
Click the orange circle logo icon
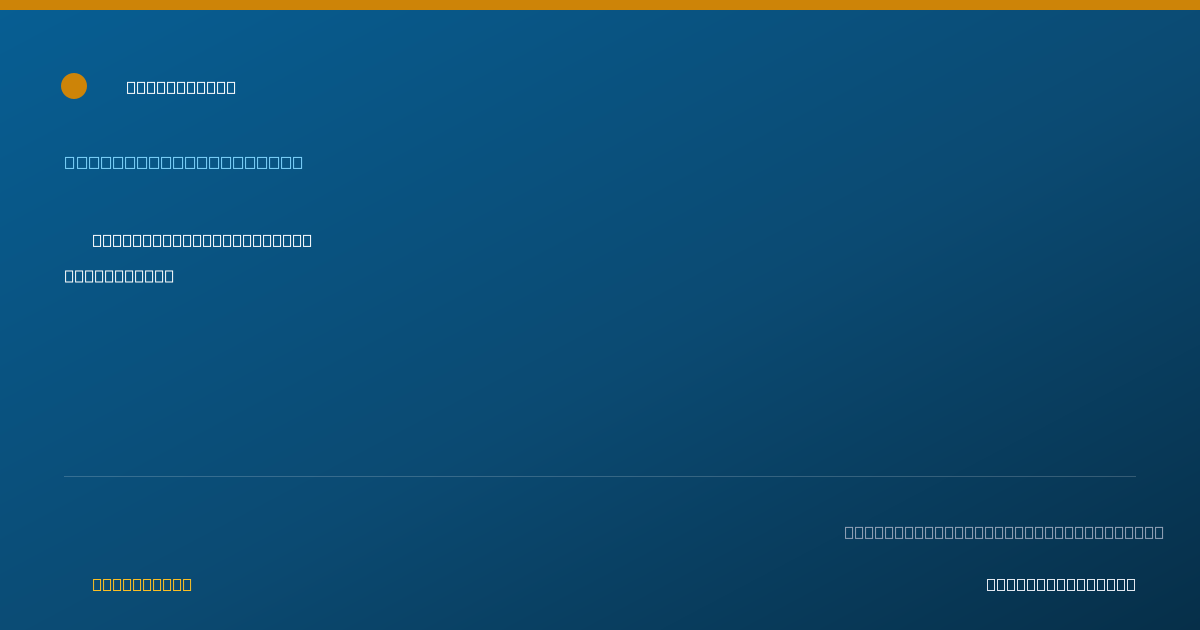click(x=74, y=86)
